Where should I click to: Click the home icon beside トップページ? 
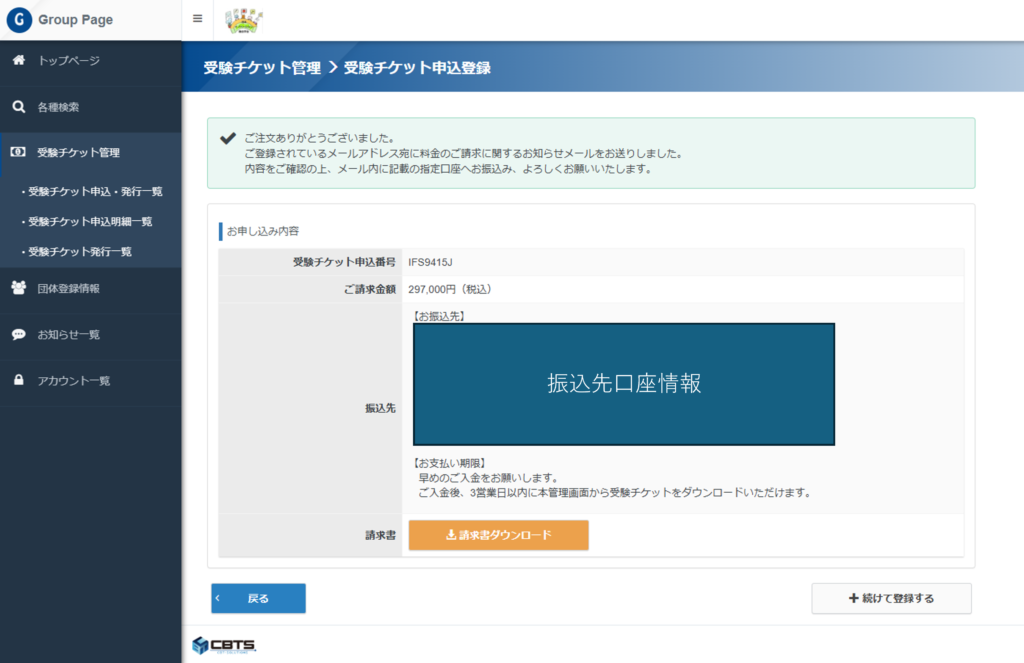point(18,61)
